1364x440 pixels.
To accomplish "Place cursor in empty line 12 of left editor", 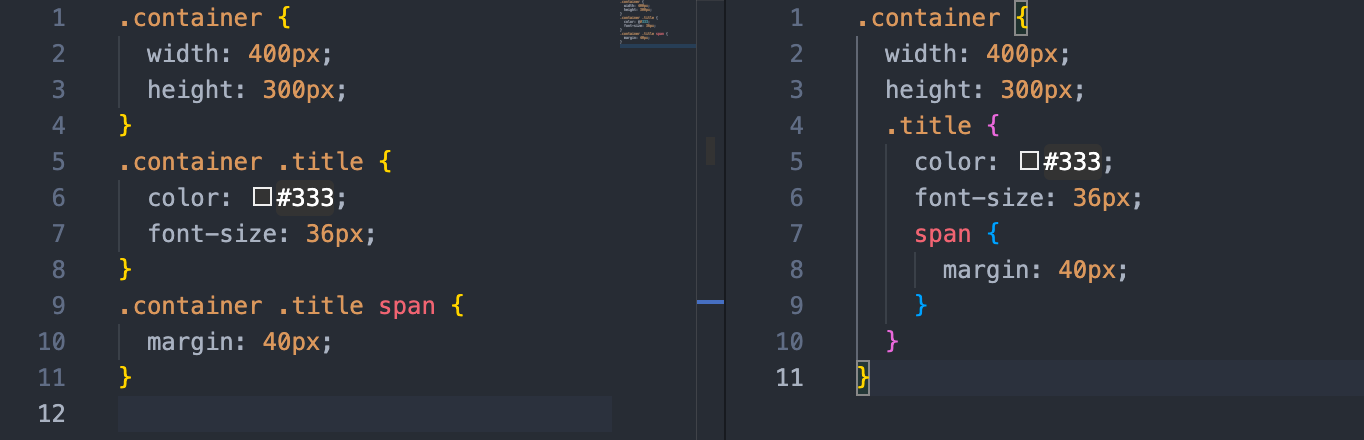I will tap(365, 414).
